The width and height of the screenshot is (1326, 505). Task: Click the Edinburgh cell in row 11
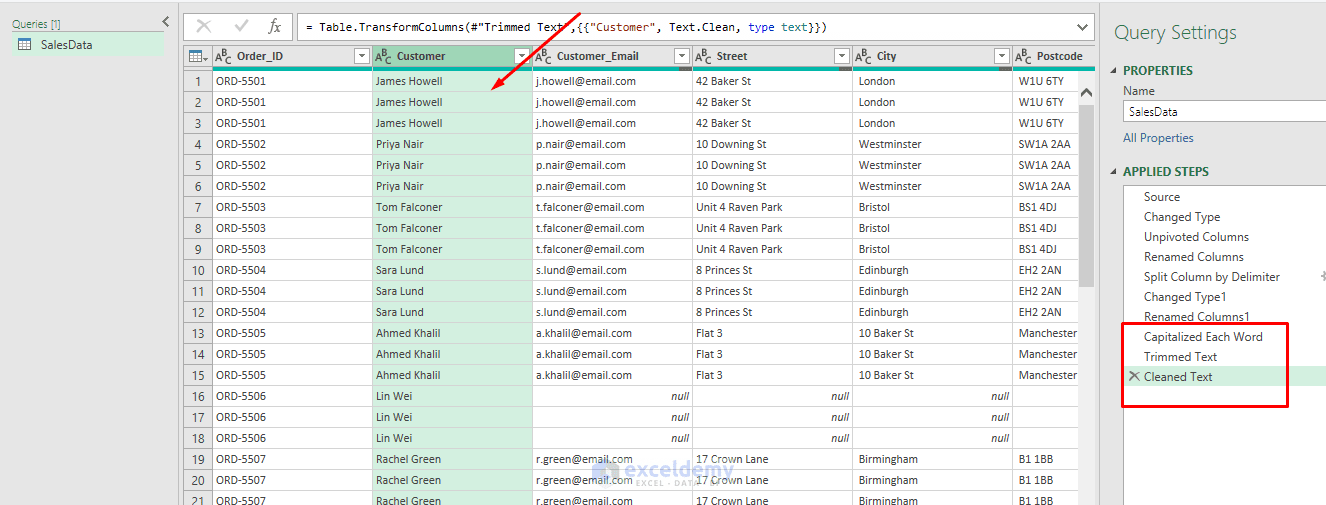932,291
